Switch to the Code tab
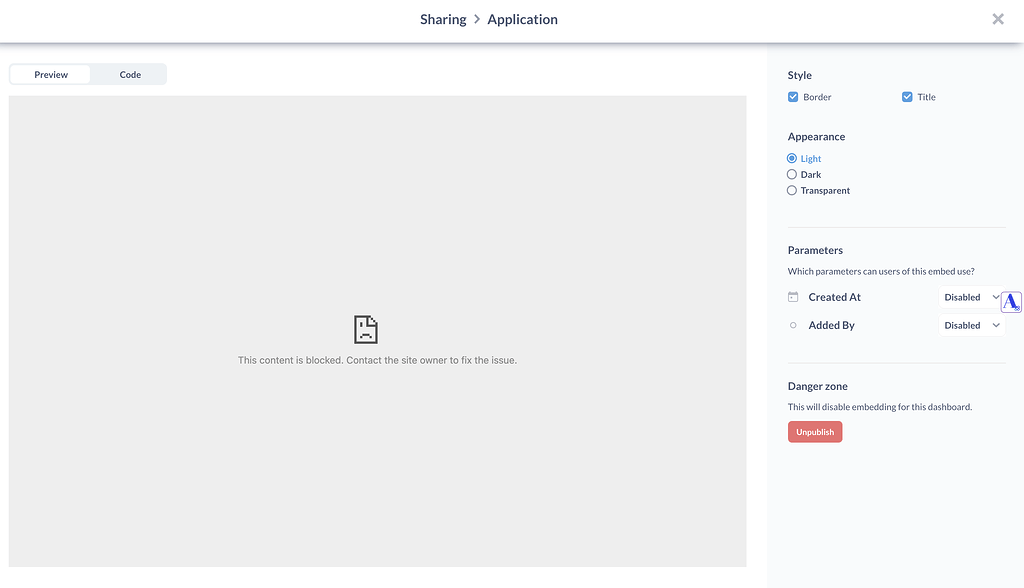The width and height of the screenshot is (1024, 588). tap(129, 74)
